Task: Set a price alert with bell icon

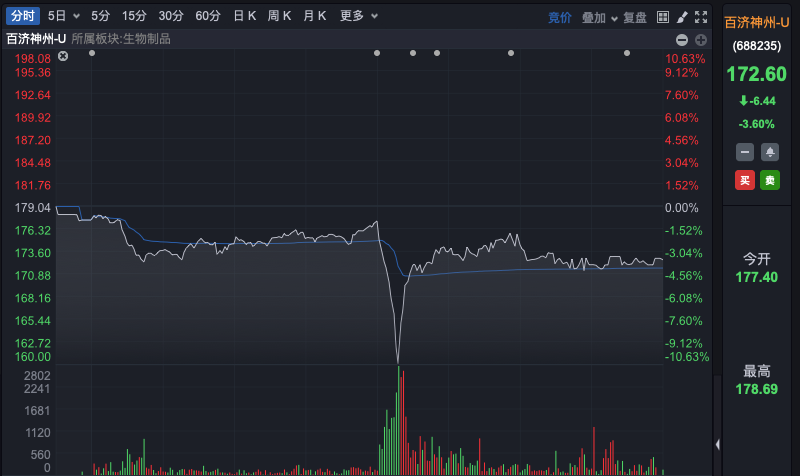Action: click(770, 152)
